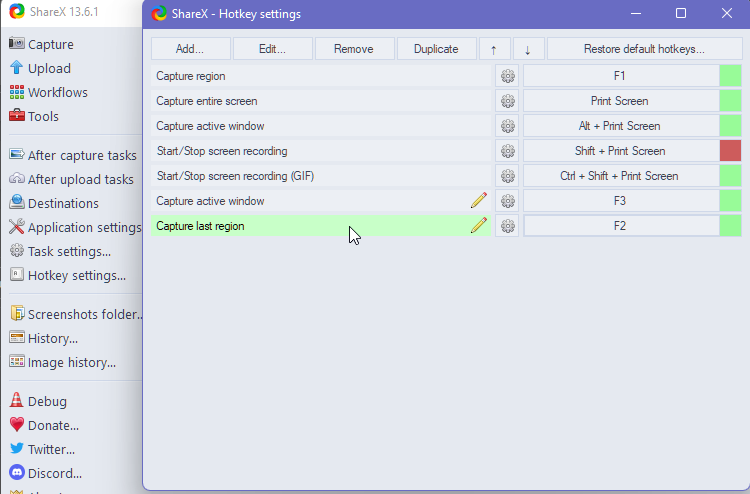Click the Ctrl + Shift + Print Screen button
The height and width of the screenshot is (494, 750).
click(620, 176)
